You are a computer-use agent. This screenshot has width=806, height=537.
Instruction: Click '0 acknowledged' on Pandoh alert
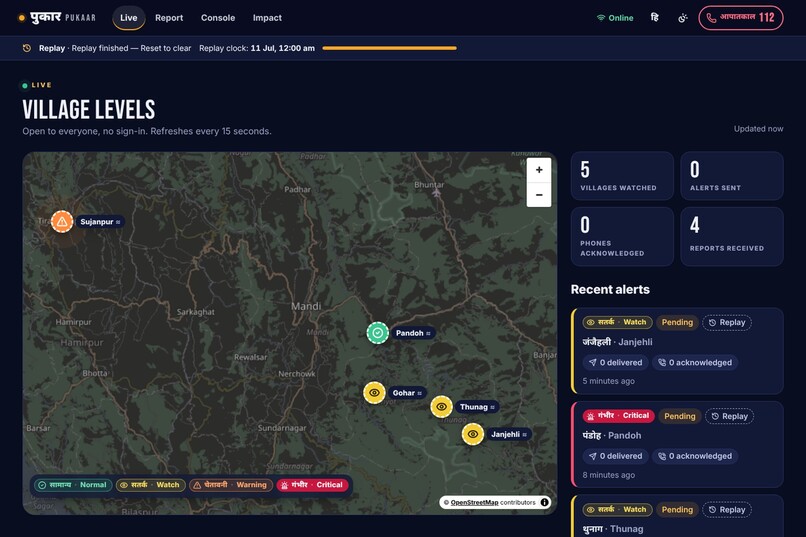click(x=695, y=456)
